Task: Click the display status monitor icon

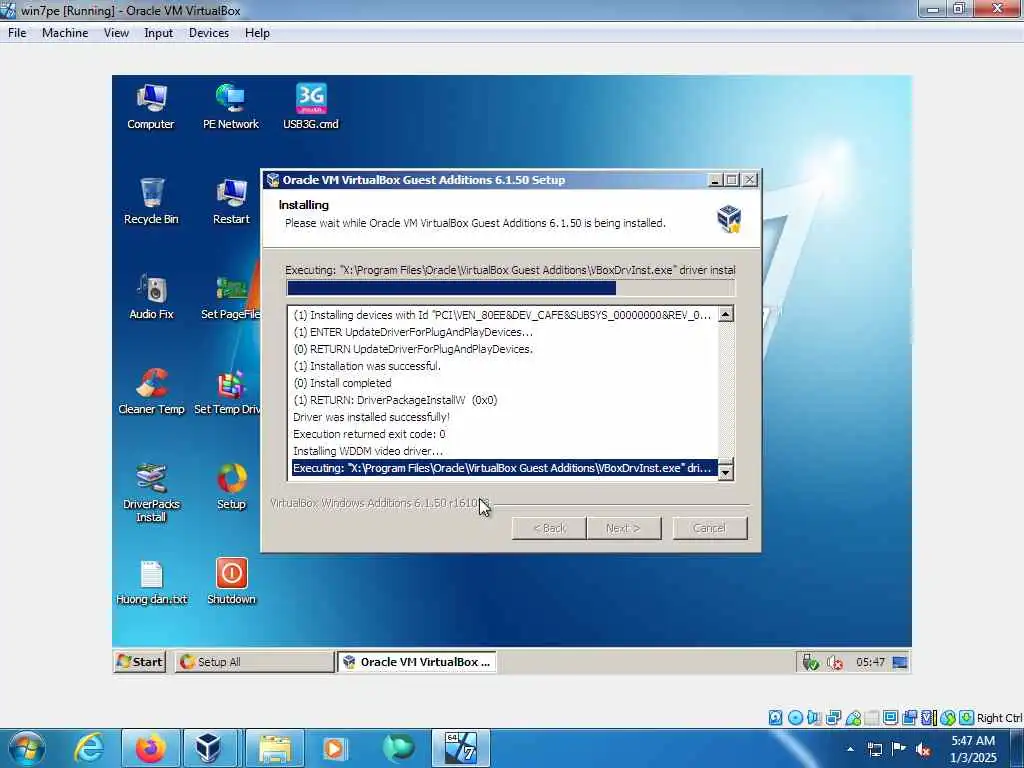Action: tap(890, 718)
